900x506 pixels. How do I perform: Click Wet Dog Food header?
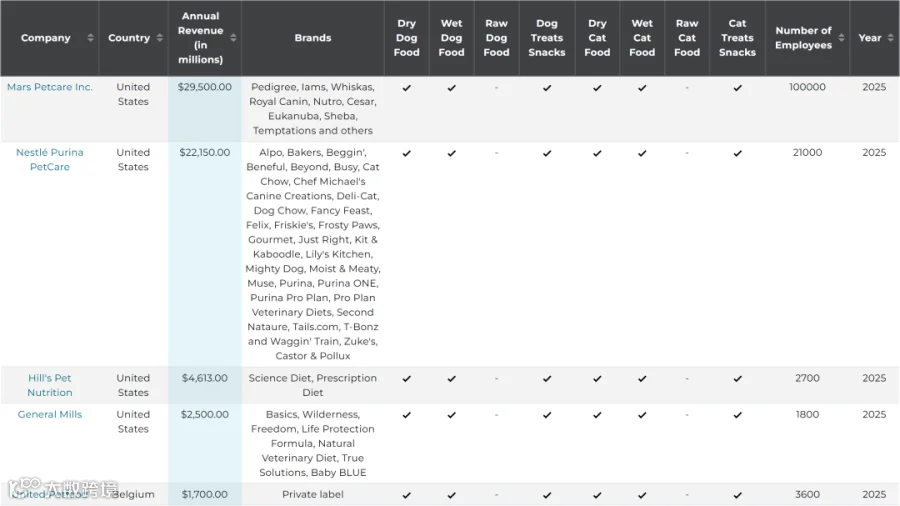[452, 38]
